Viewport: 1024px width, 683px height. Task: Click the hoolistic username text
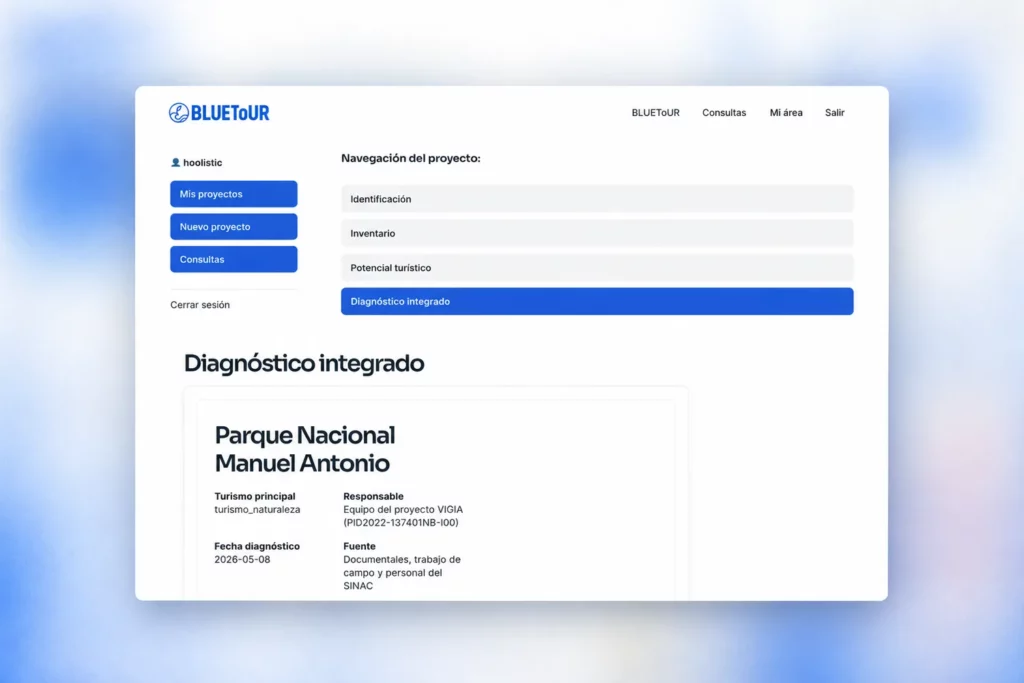[202, 163]
